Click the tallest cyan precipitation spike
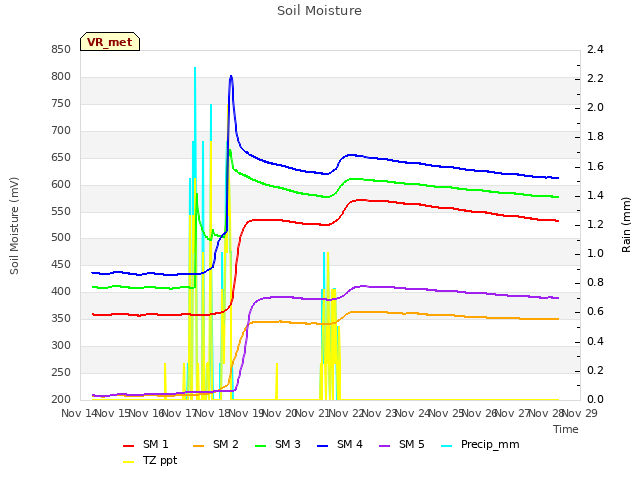The height and width of the screenshot is (480, 640). click(x=195, y=122)
